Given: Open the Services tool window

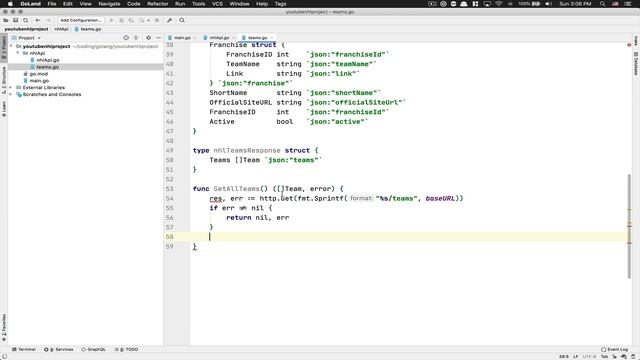Looking at the screenshot, I should pos(59,349).
